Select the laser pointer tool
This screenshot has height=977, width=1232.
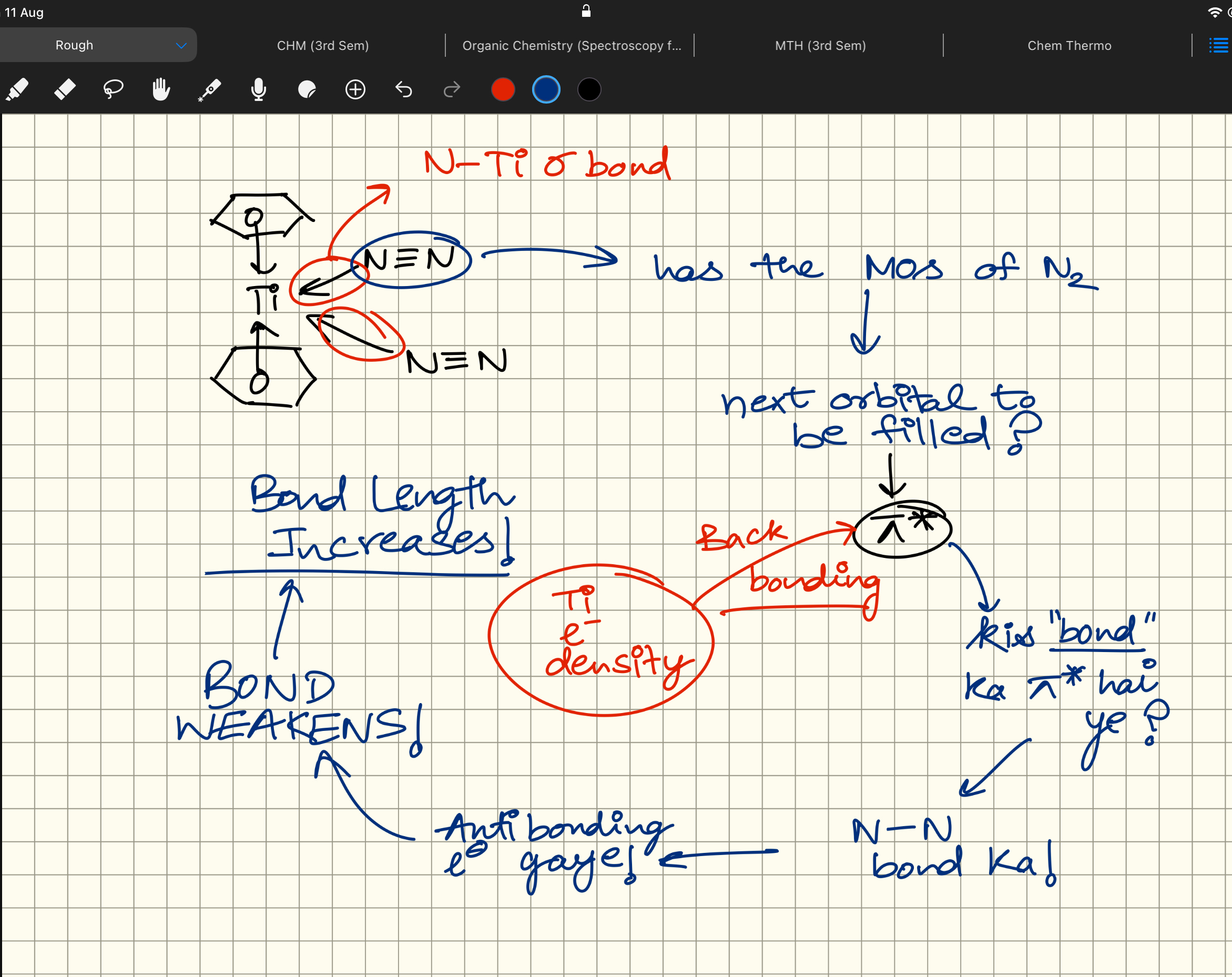(209, 90)
